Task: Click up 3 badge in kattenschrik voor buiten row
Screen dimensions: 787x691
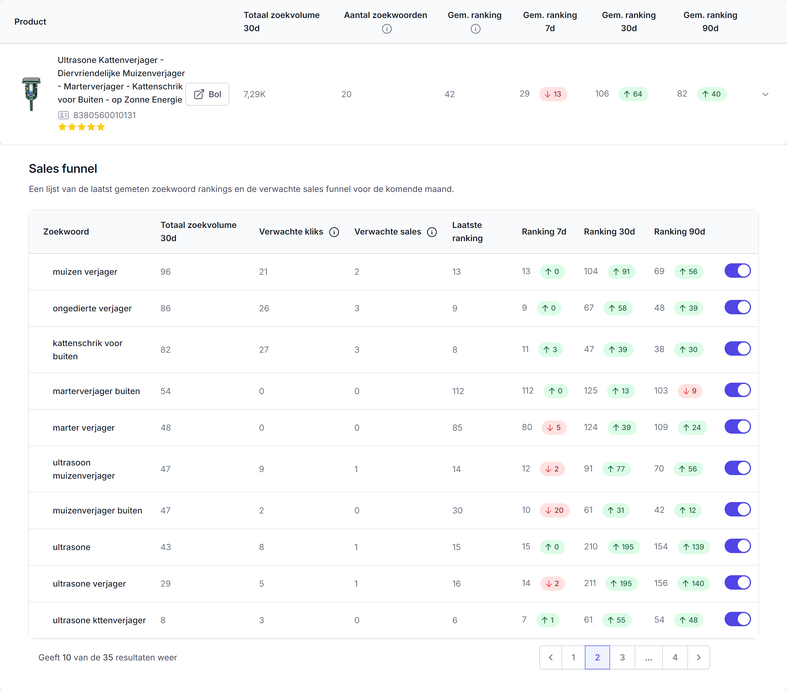Action: (550, 349)
